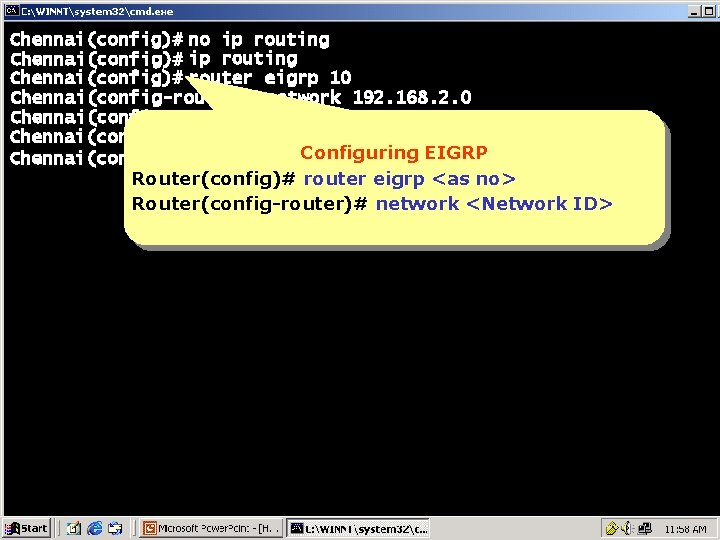Click the network connection tray icon
720x540 pixels.
point(645,529)
